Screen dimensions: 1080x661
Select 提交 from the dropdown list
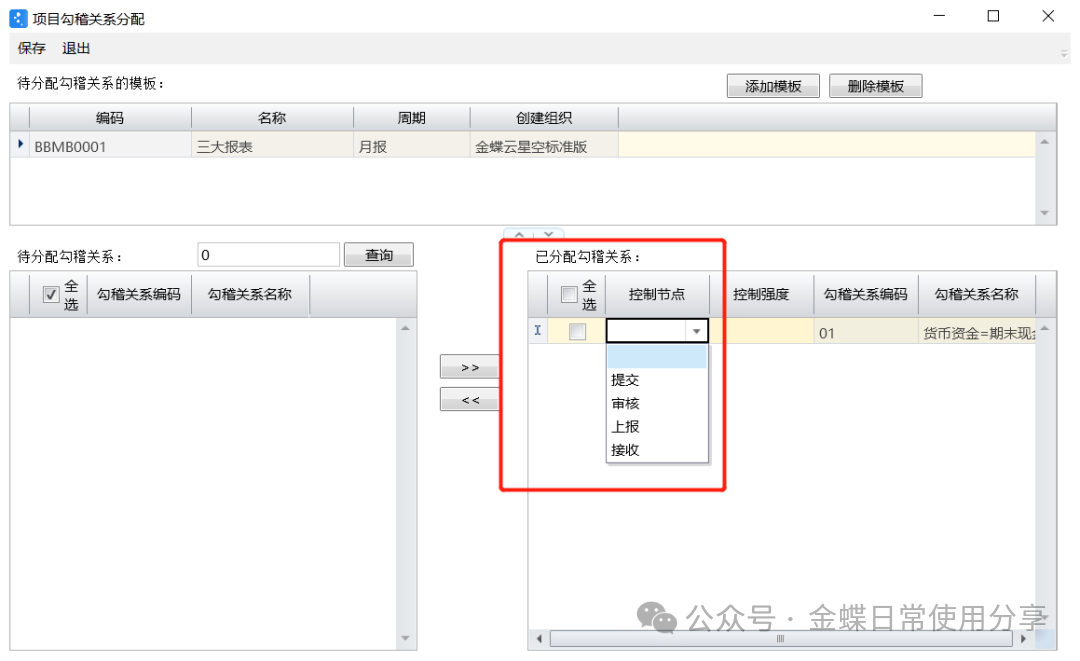(x=625, y=380)
